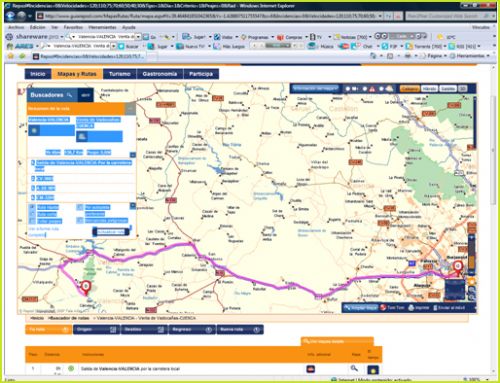This screenshot has width=500, height=383.
Task: Click the Tom Tom icon below map
Action: (383, 307)
